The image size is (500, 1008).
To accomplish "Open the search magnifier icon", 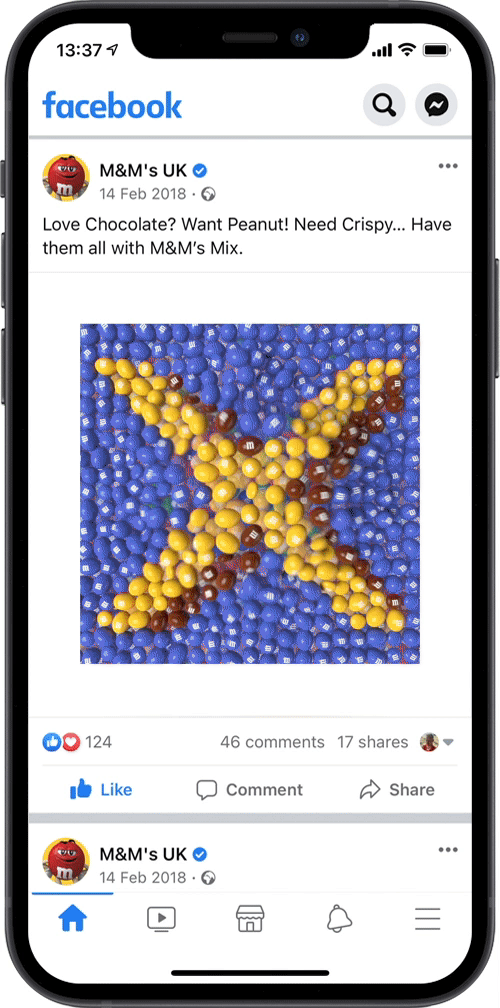I will pyautogui.click(x=384, y=105).
